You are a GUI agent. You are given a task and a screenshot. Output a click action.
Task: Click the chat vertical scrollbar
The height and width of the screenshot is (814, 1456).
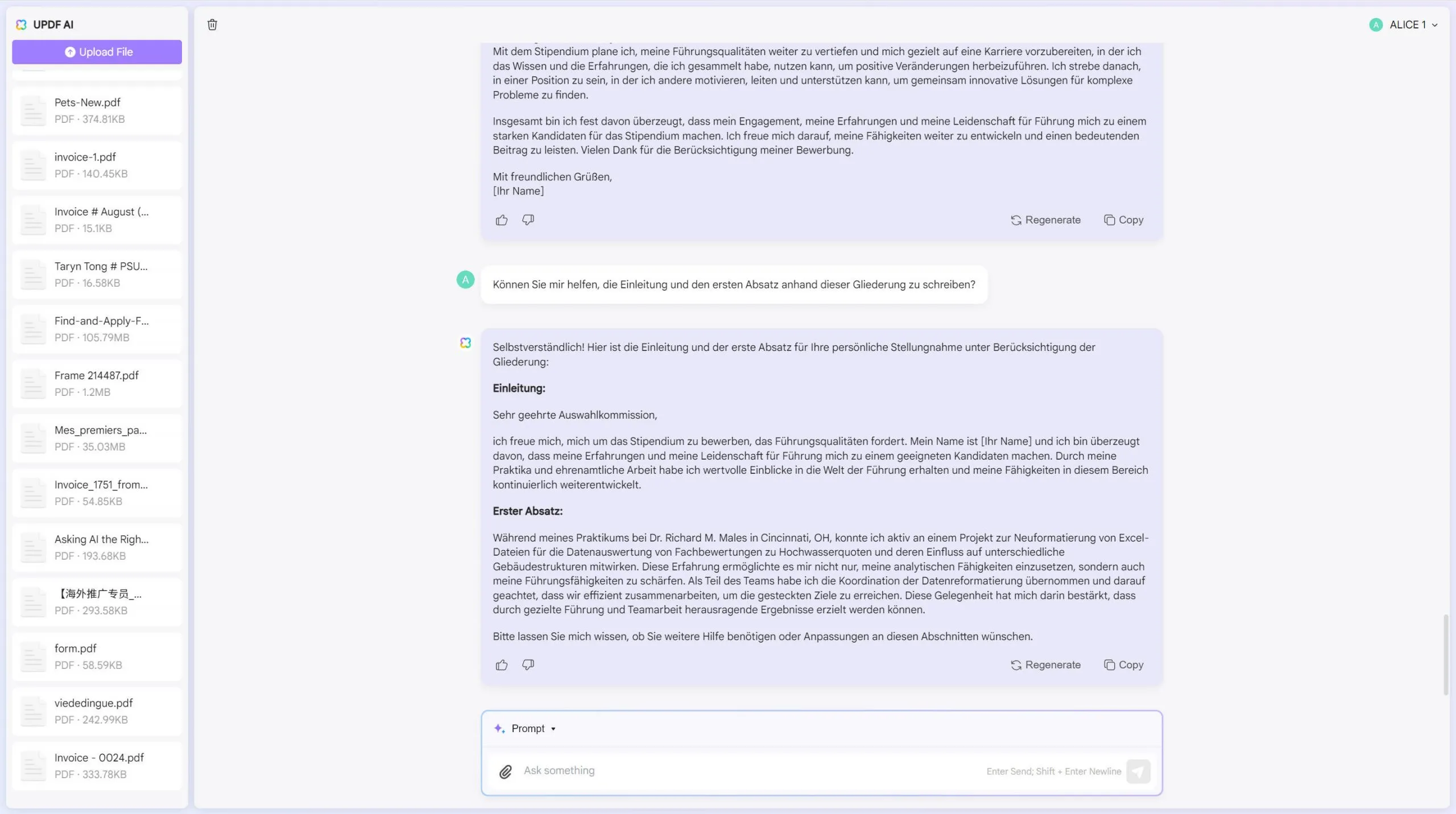pyautogui.click(x=1445, y=654)
